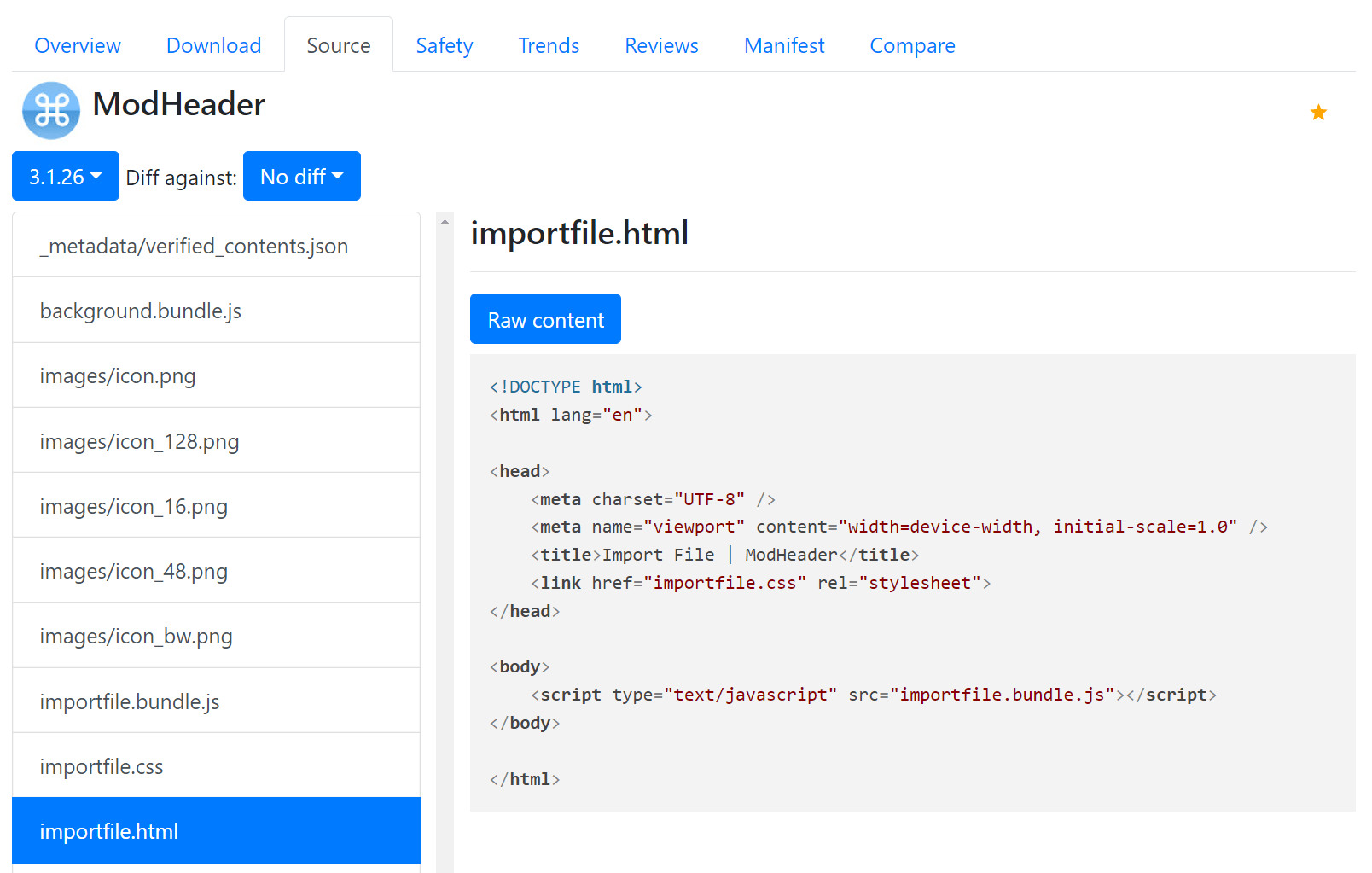Open background.bundle.js in file list
Viewport: 1372px width, 873px height.
point(217,311)
